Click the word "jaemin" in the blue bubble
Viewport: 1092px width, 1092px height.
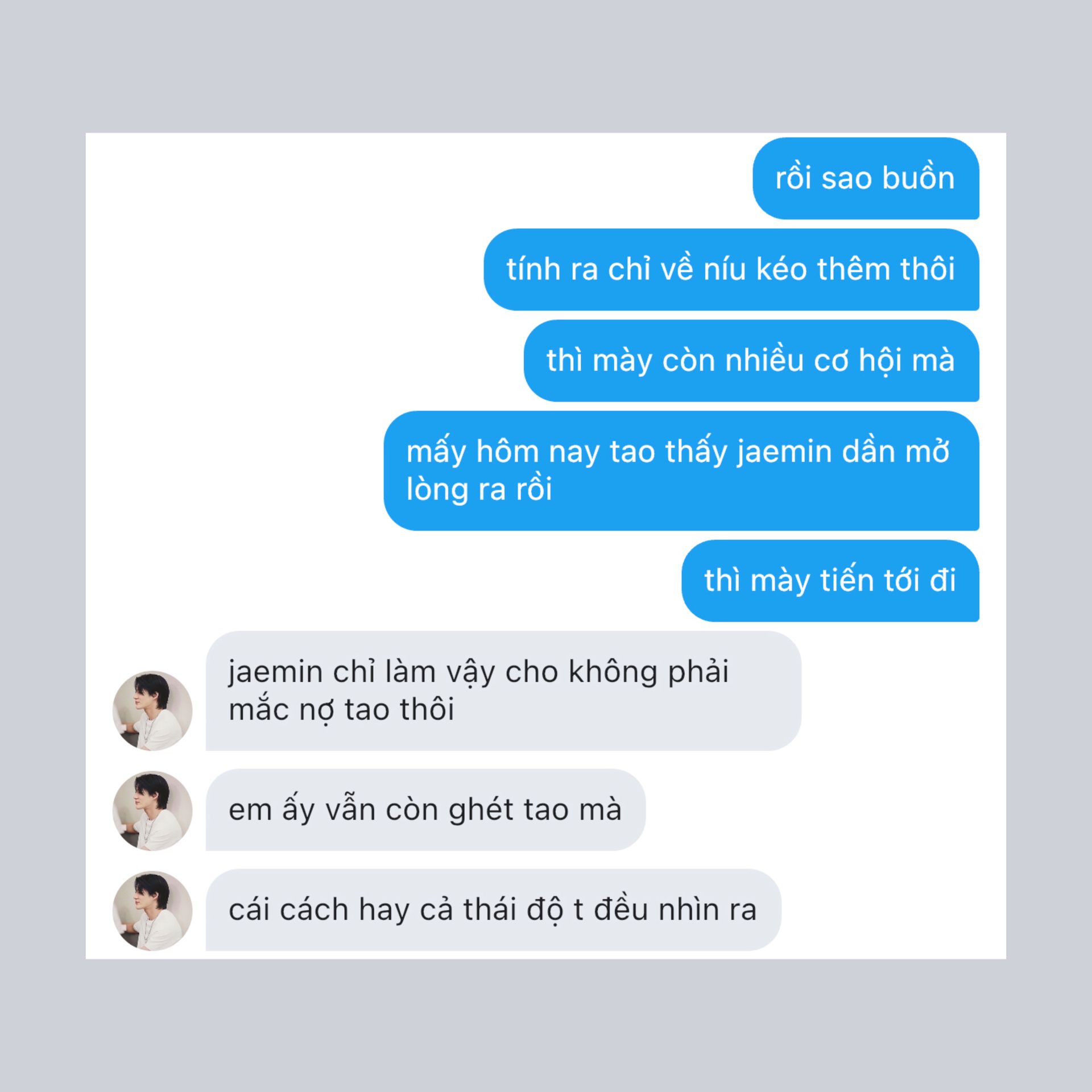click(x=784, y=453)
